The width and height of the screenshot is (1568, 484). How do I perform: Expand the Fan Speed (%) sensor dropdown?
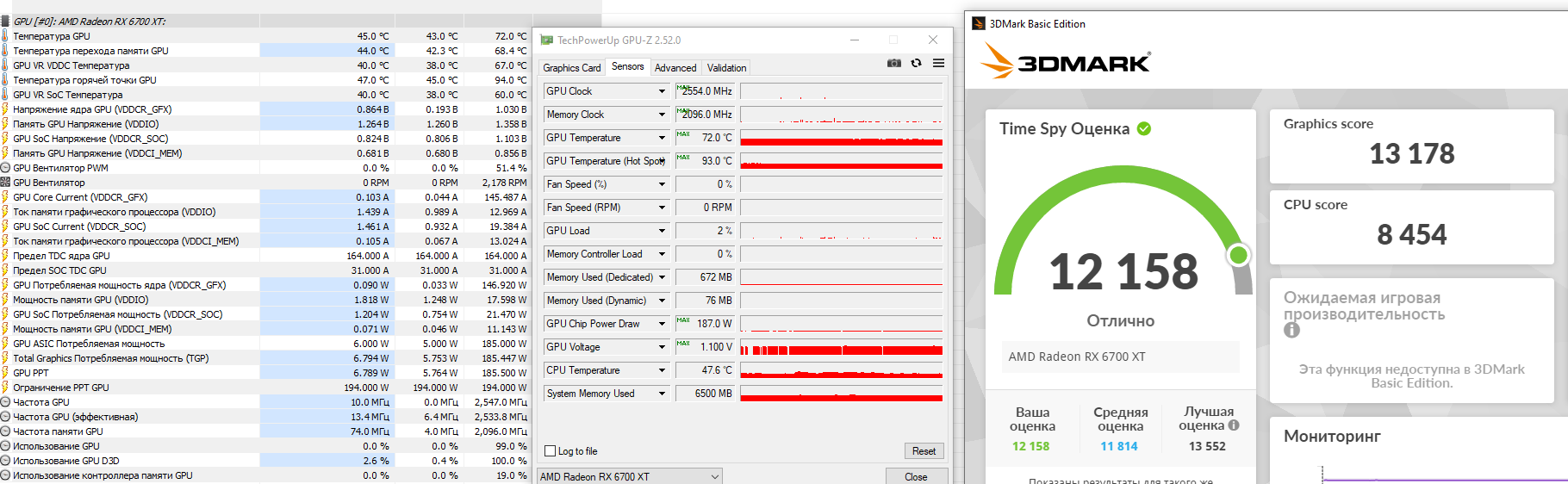tap(662, 184)
